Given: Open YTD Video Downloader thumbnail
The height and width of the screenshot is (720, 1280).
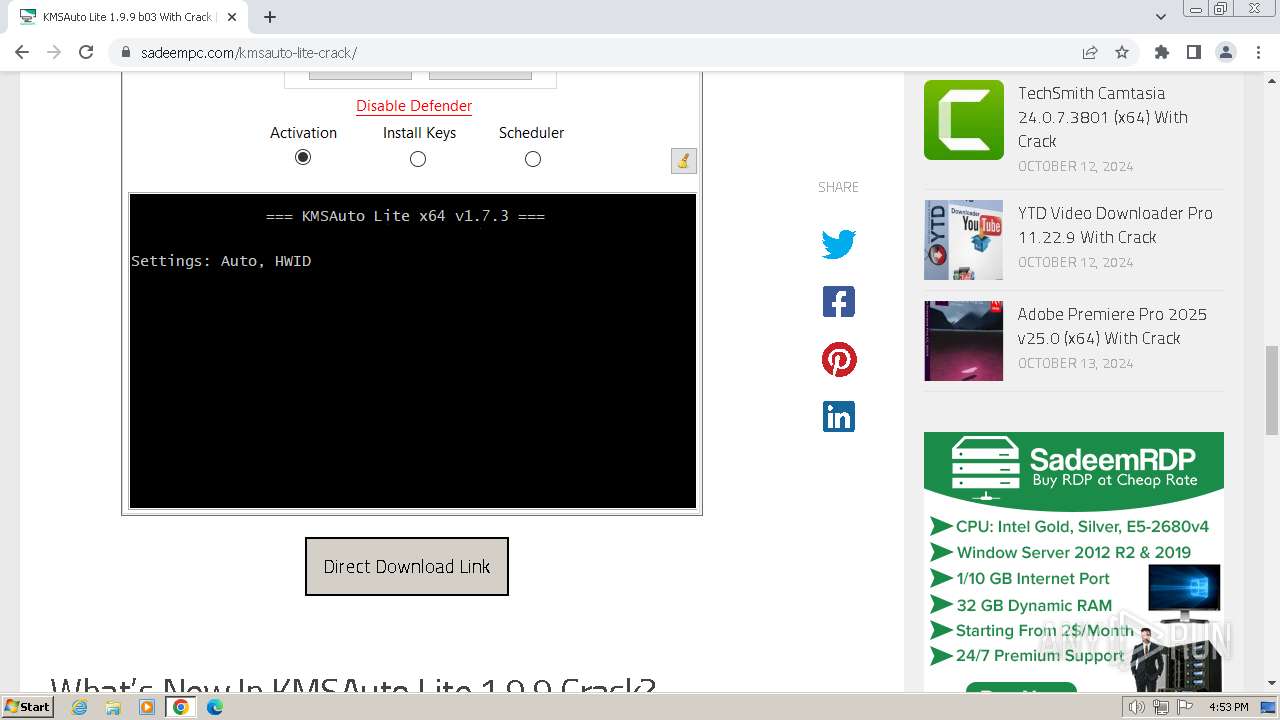Looking at the screenshot, I should coord(964,240).
